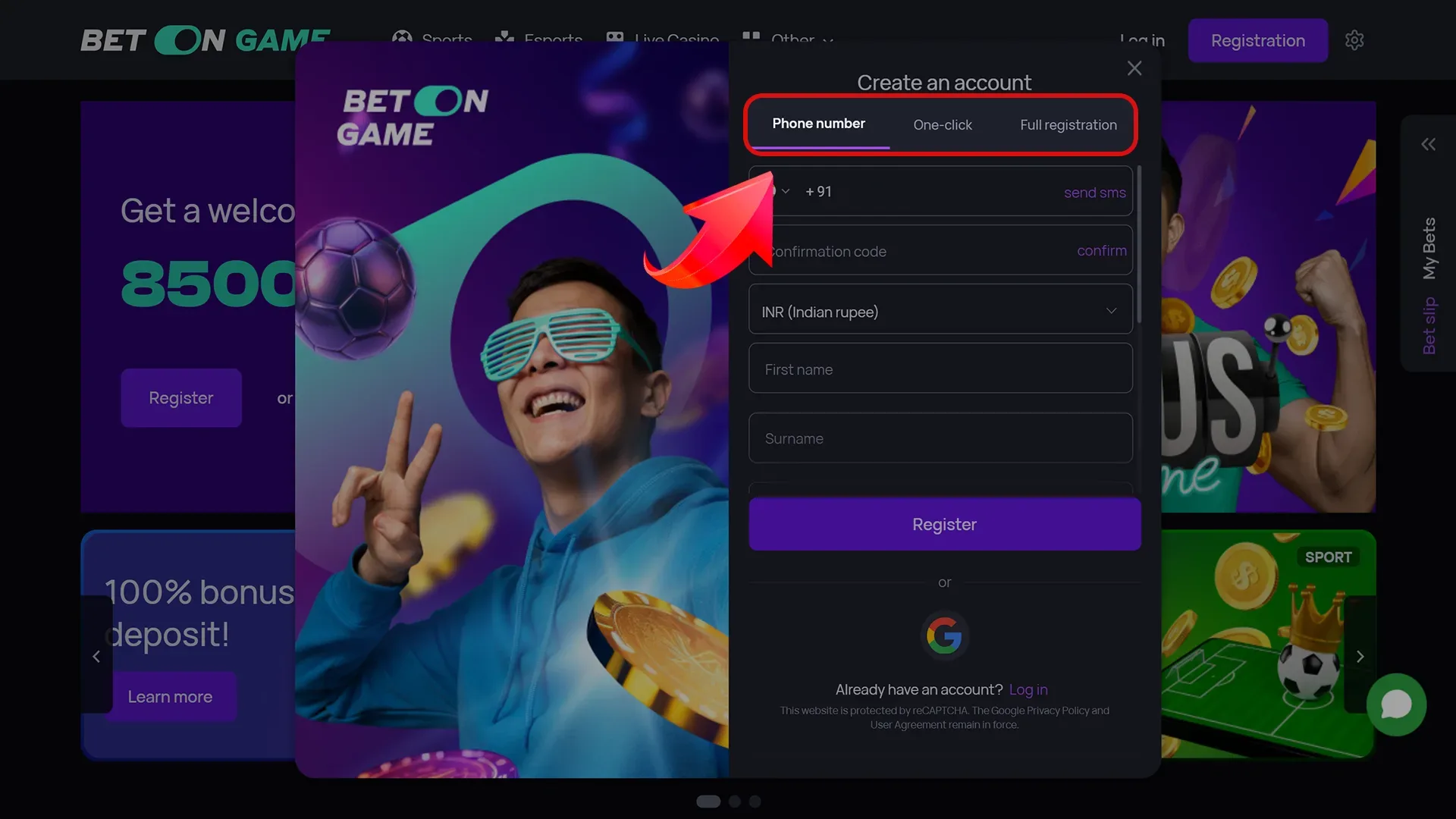Screen dimensions: 1456x819
Task: Click the left carousel navigation arrow
Action: (x=96, y=656)
